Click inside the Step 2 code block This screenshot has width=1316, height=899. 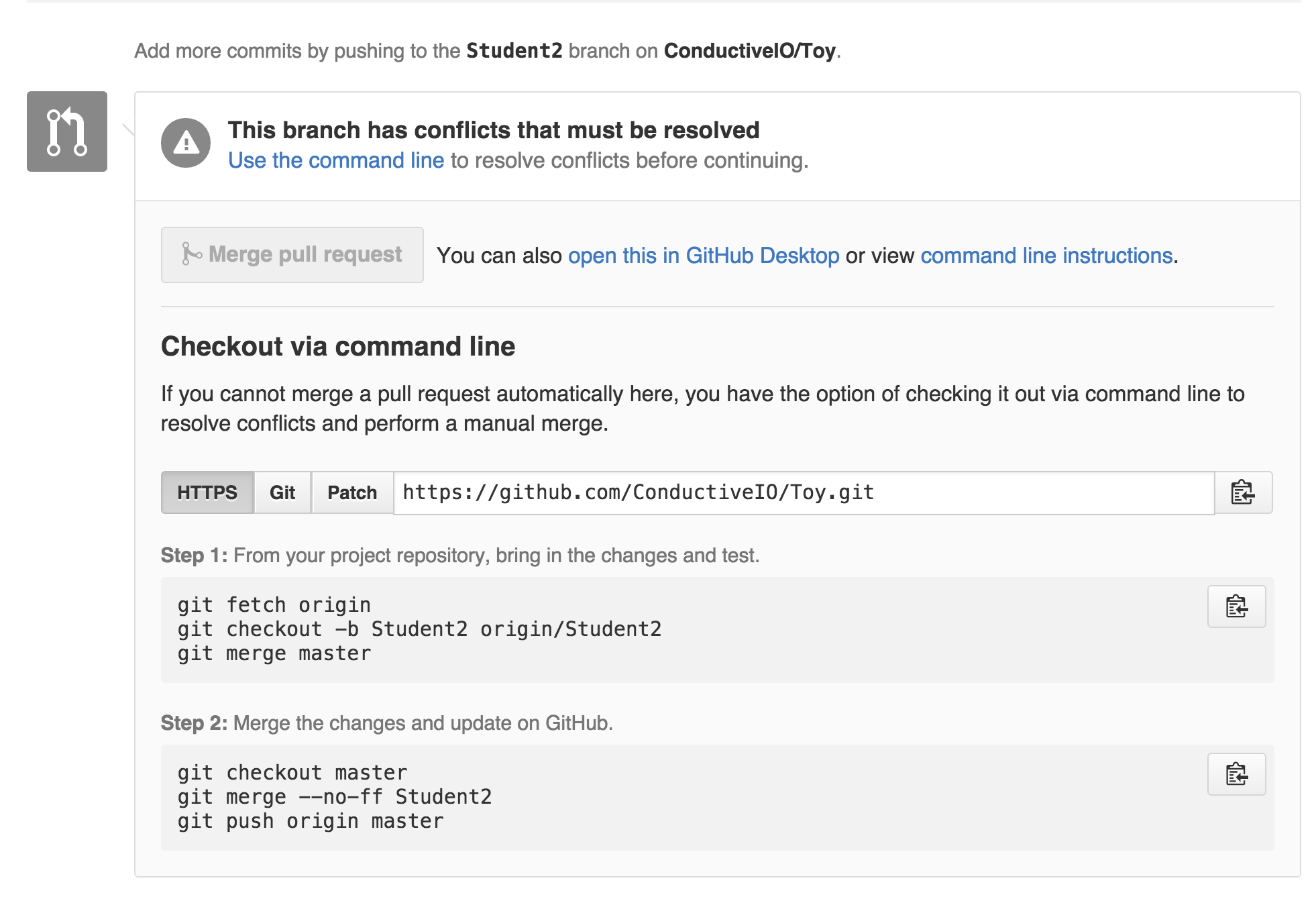(x=671, y=797)
